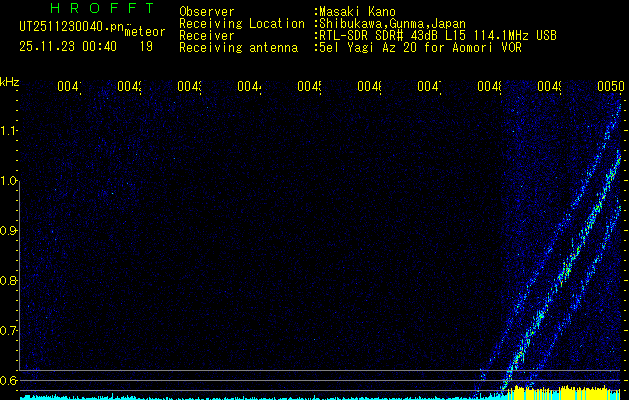Click the 0.7 frequency axis label

[x=8, y=330]
